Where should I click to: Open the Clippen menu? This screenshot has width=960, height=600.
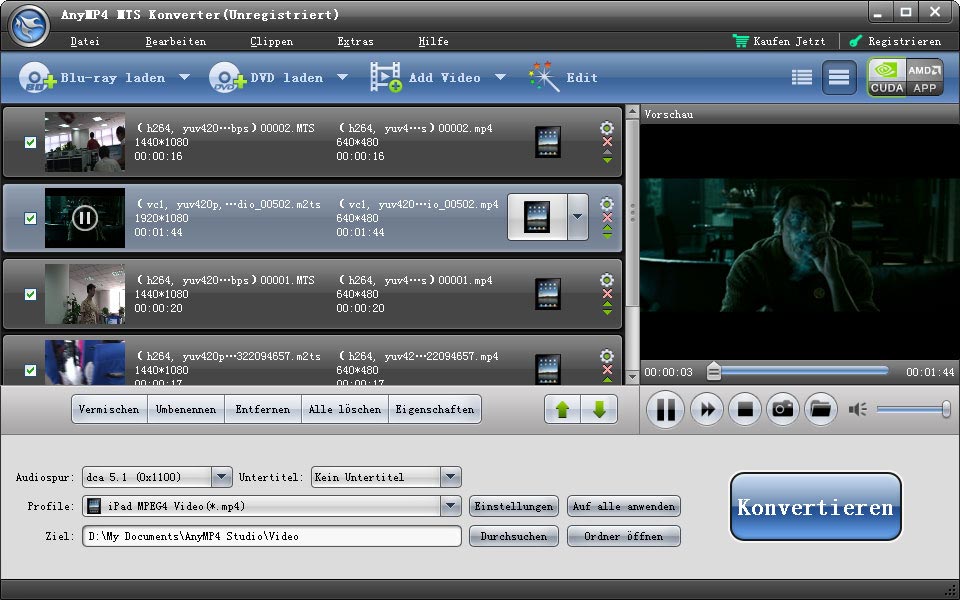tap(271, 42)
